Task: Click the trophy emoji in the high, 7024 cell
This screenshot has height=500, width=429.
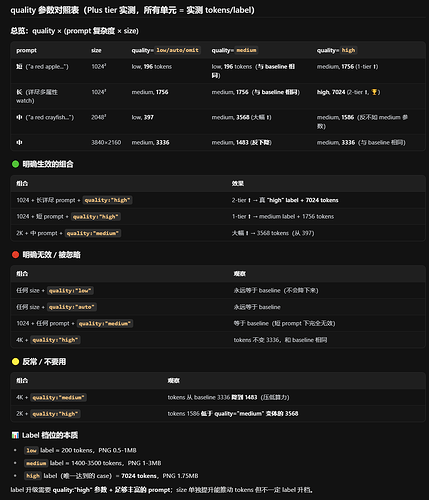Action: pyautogui.click(x=374, y=92)
